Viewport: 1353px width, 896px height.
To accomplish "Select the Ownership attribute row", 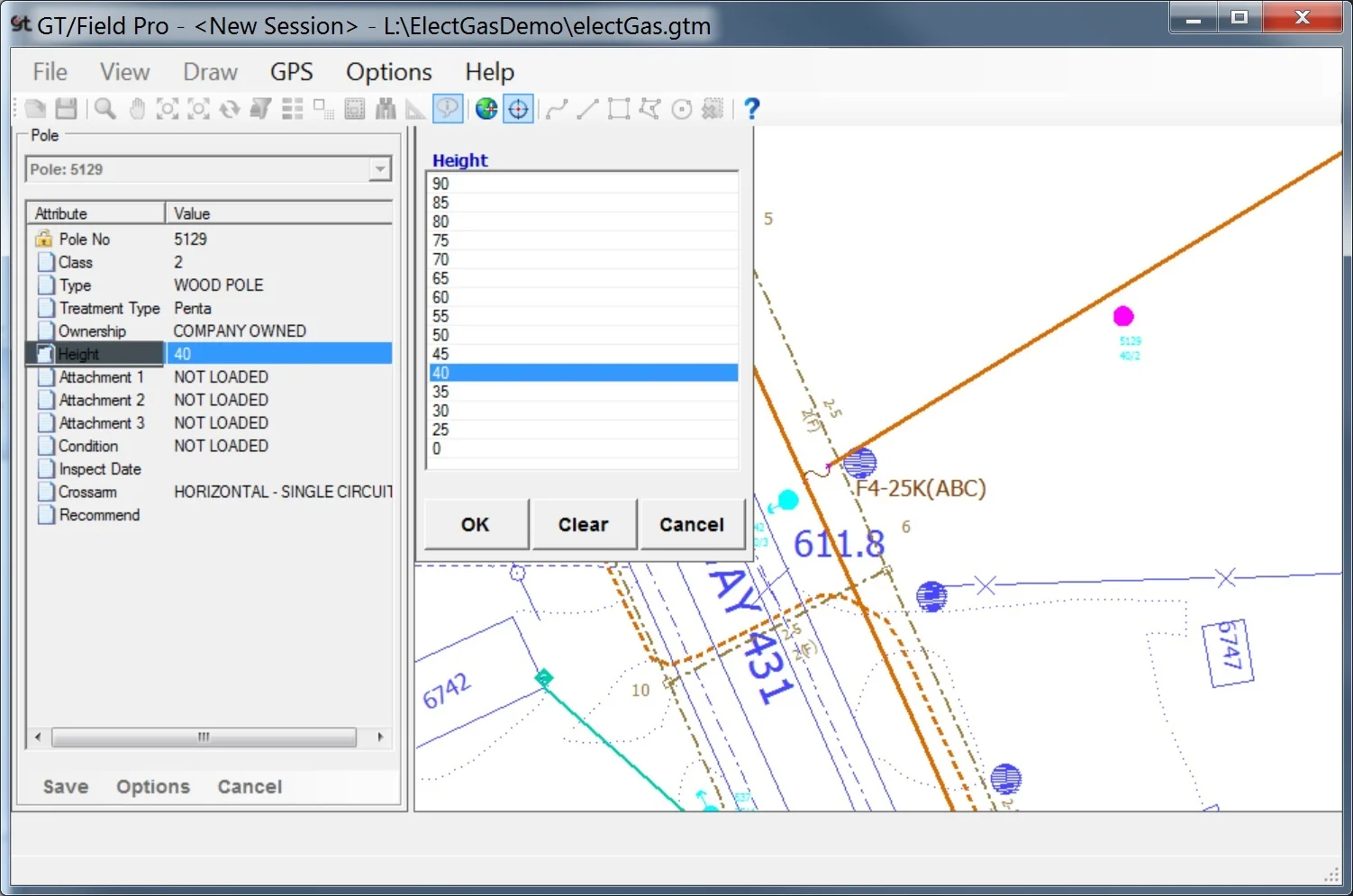I will coord(210,331).
